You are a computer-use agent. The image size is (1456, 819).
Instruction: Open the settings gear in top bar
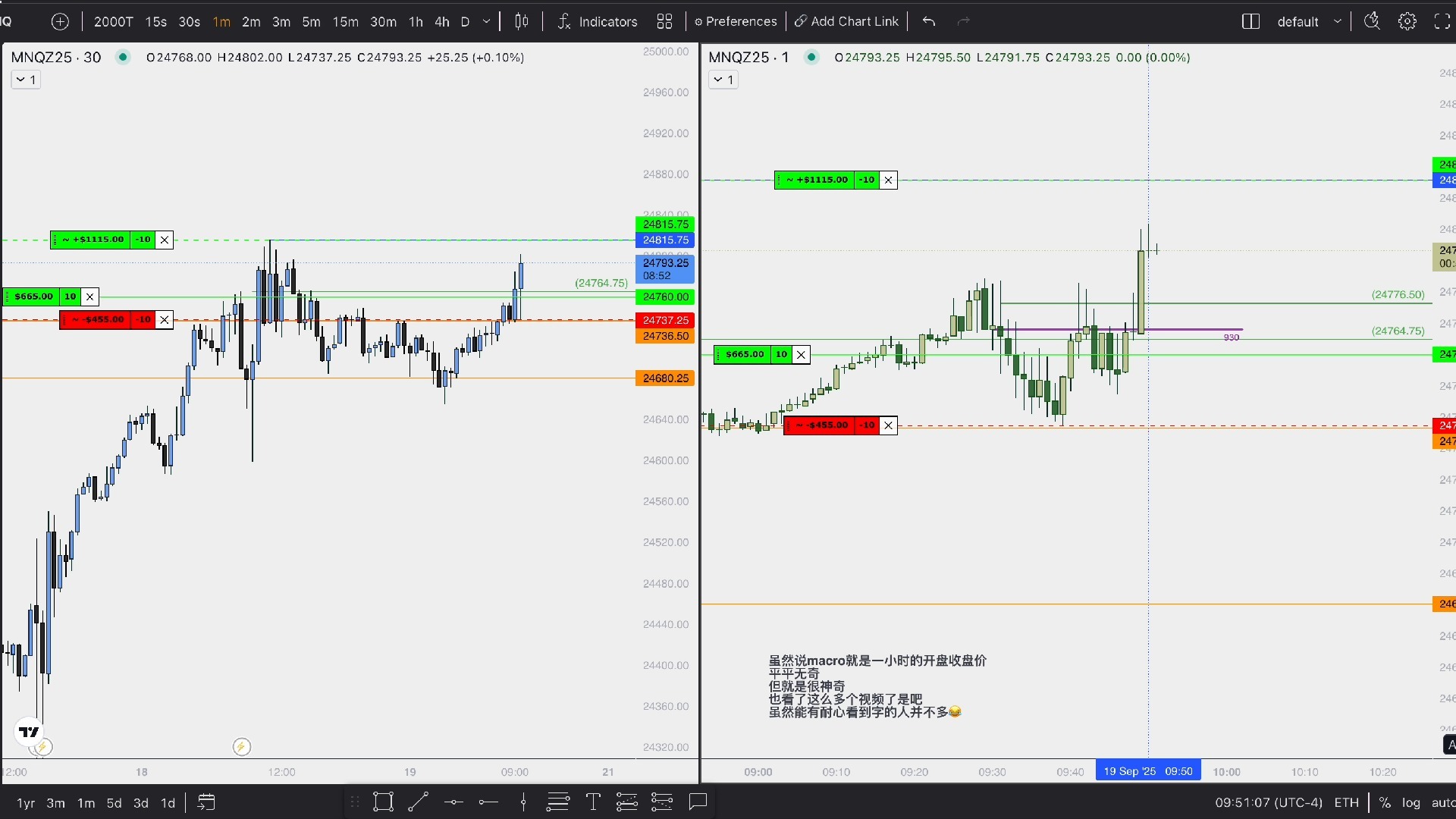tap(1407, 21)
